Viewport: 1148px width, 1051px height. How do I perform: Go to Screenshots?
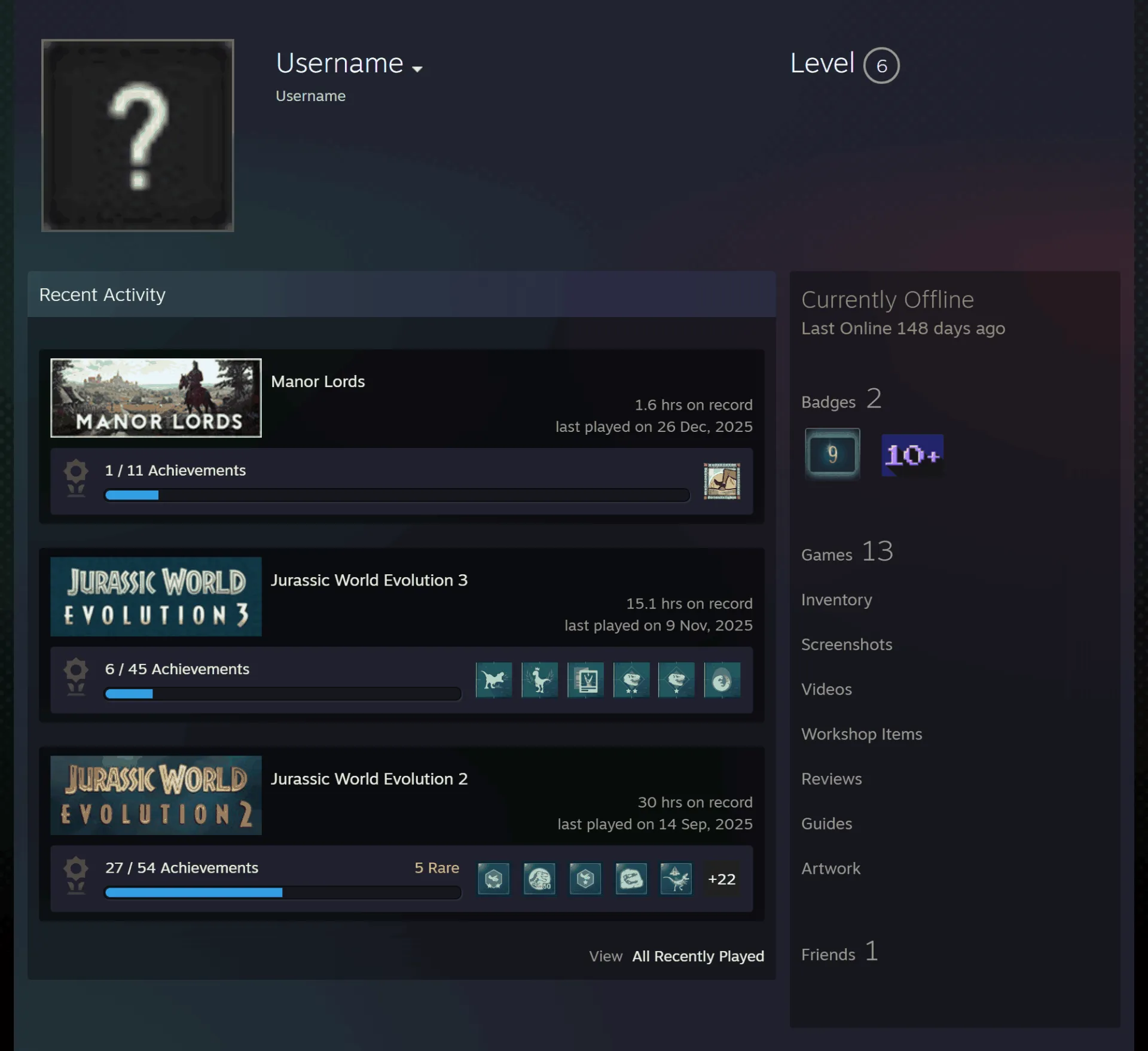[x=847, y=644]
